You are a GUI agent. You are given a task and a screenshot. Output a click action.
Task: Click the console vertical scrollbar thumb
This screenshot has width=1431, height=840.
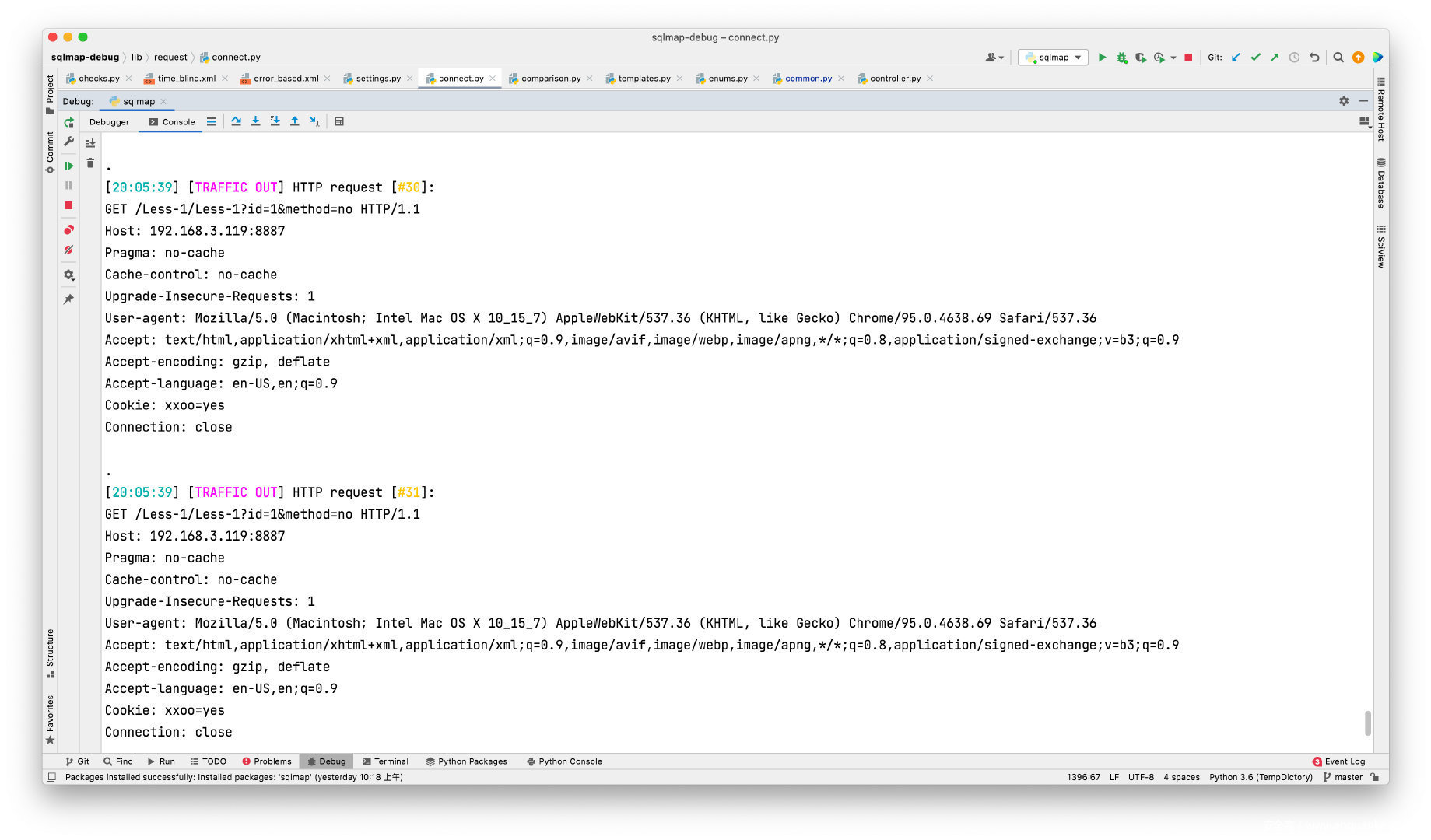coord(1367,723)
